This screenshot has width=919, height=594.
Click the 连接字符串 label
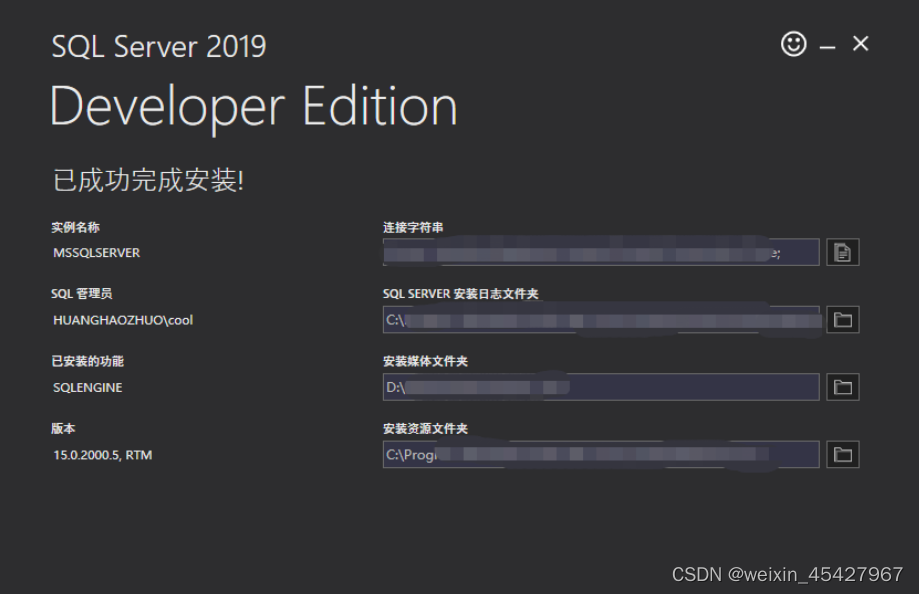click(x=413, y=228)
